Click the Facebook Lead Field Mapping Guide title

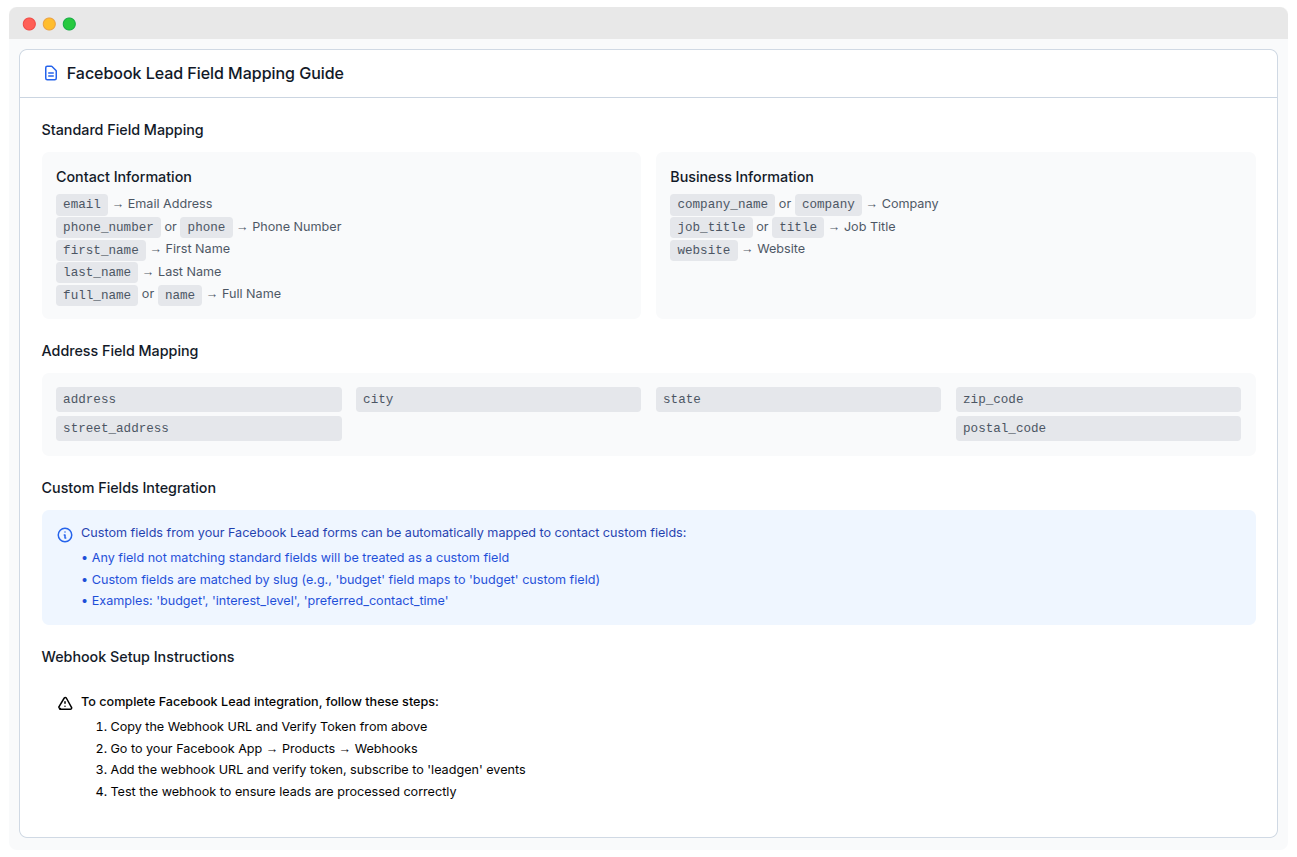tap(205, 73)
